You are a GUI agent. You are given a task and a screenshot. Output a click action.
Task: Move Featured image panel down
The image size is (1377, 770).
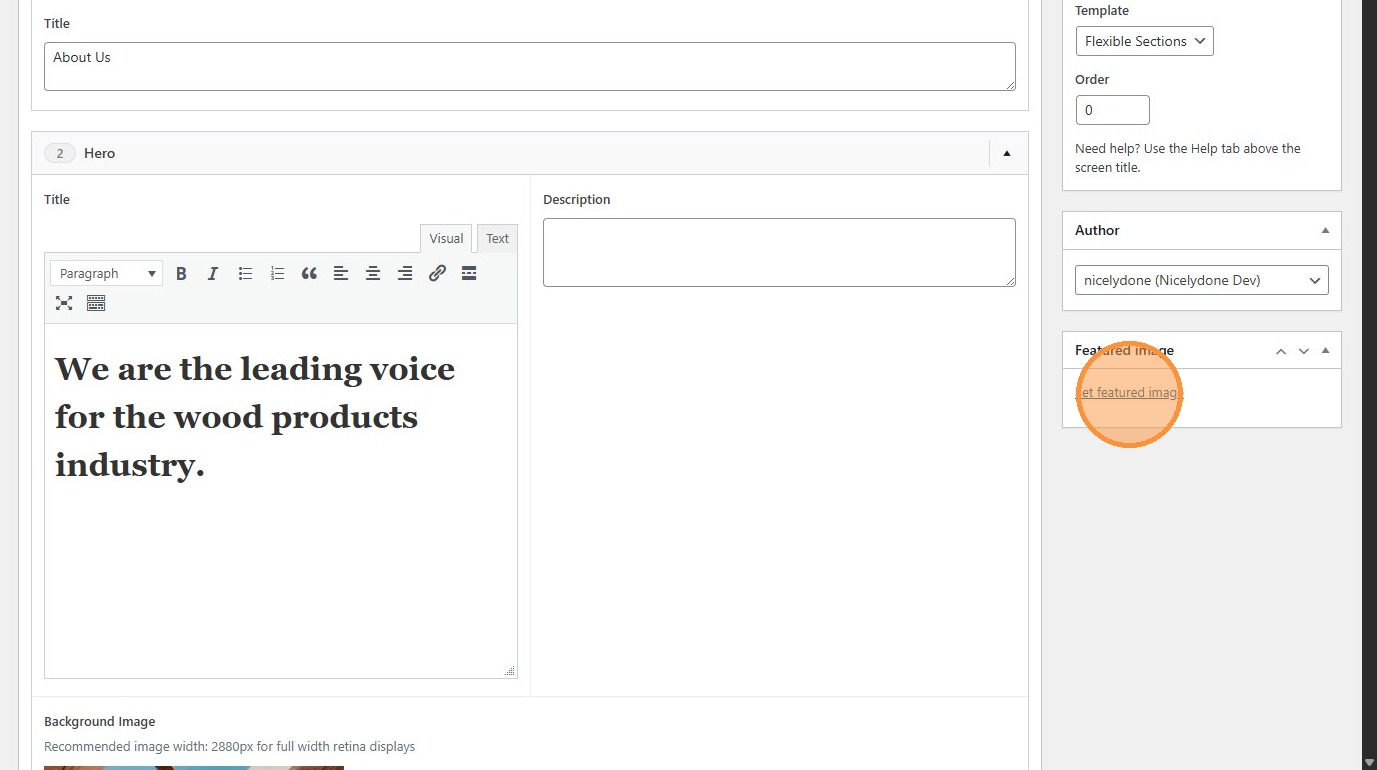[x=1303, y=351]
